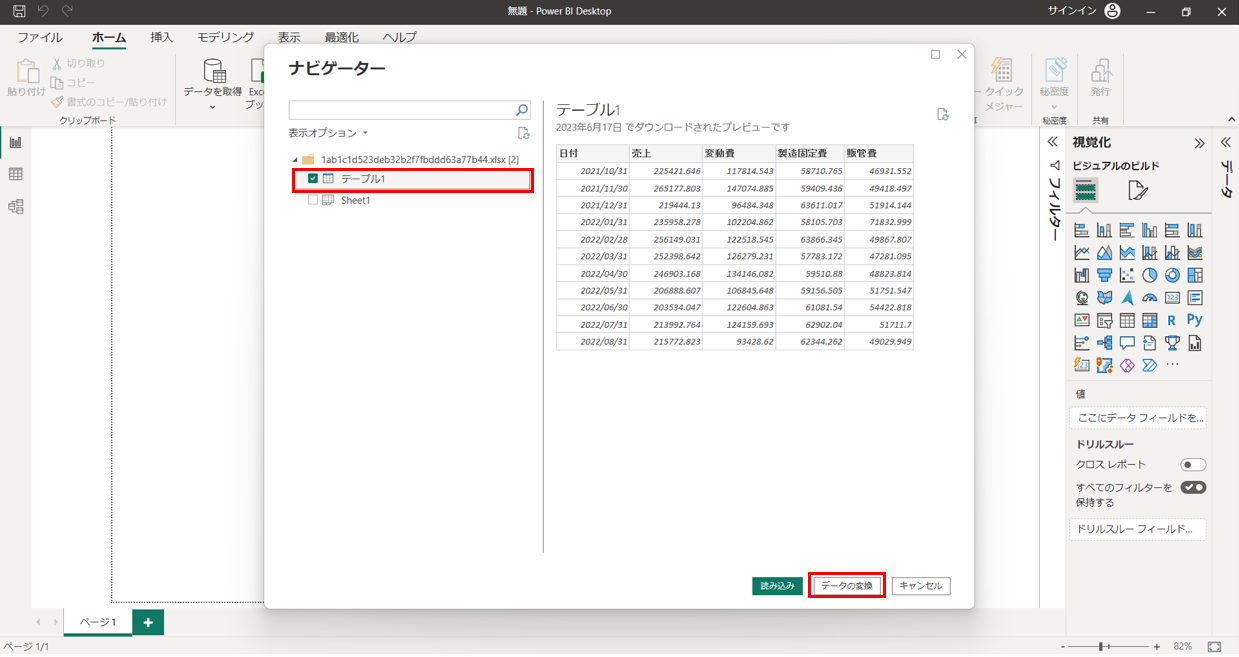Expand the データ pane chevron
Screen dimensions: 1239x657
[x=1226, y=143]
